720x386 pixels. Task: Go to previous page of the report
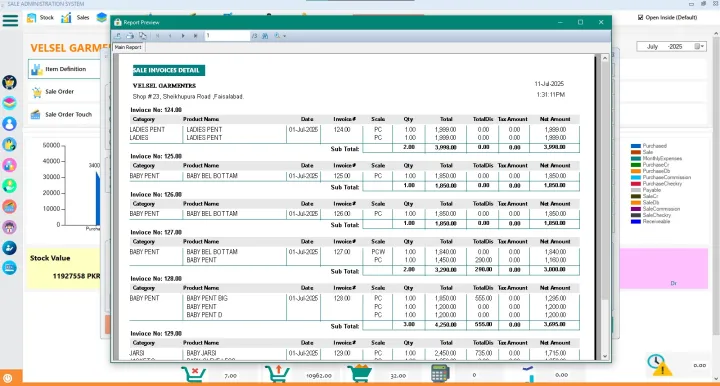[x=170, y=36]
